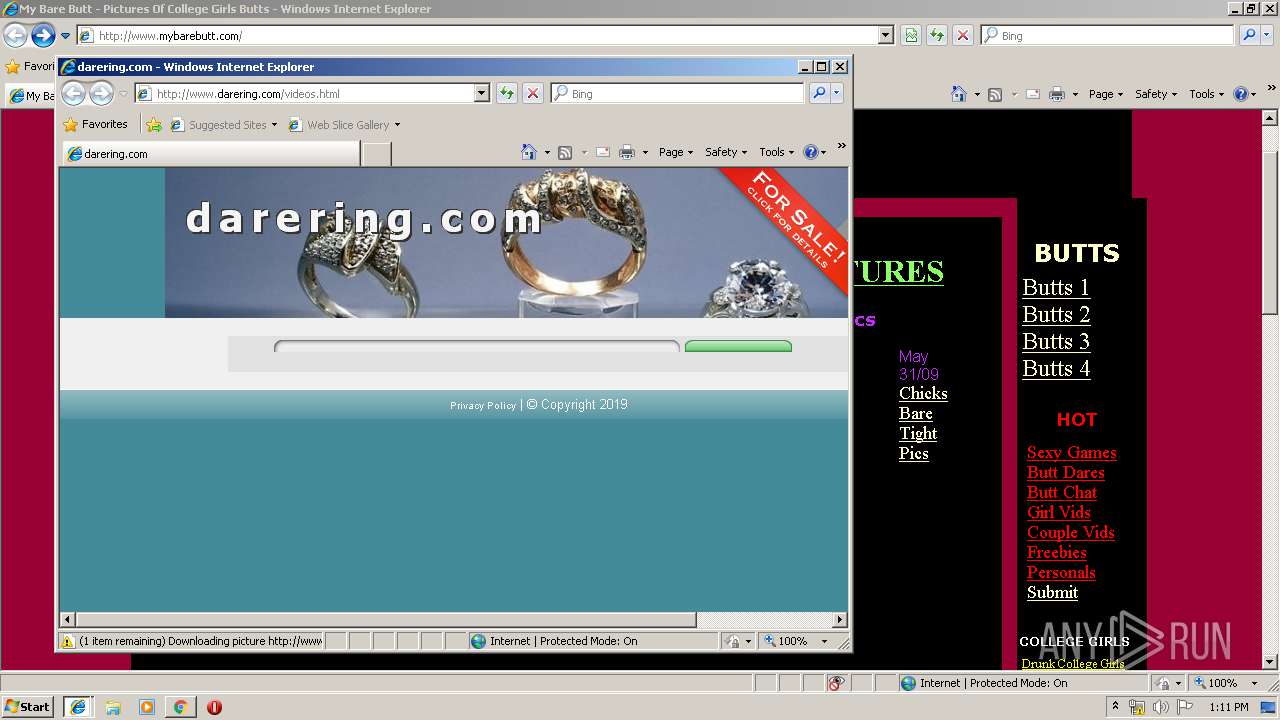Open zoom dropdown in background IE status bar
Screen dimensions: 1280x720
pyautogui.click(x=1254, y=683)
